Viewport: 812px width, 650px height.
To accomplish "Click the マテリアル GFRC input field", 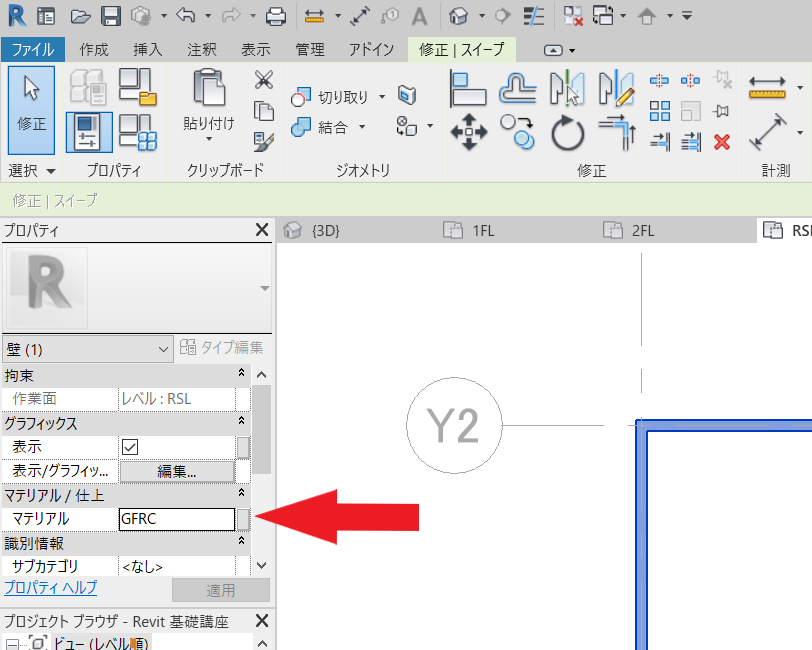I will coord(177,519).
